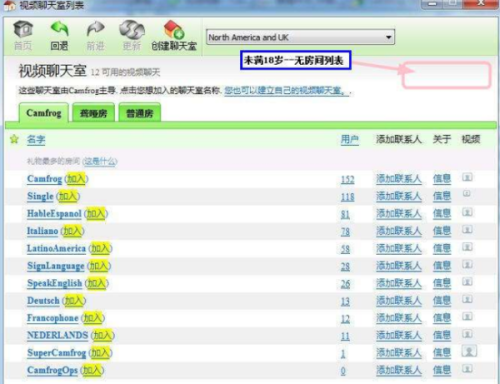Viewport: 500px width, 384px height.
Task: Click the video icon in SuperCamfrog row
Action: 469,351
